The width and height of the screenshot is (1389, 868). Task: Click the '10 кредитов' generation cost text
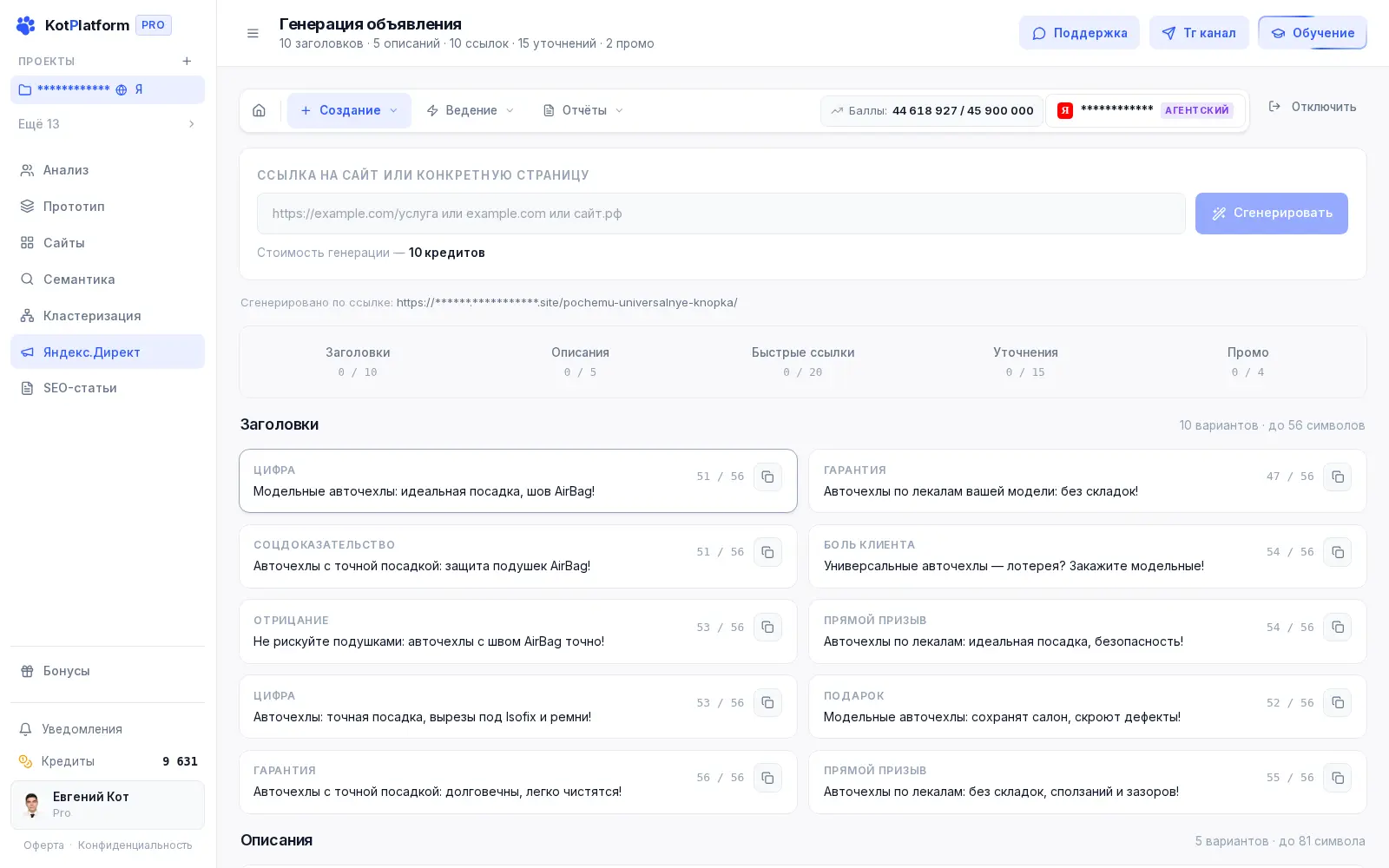pos(447,253)
